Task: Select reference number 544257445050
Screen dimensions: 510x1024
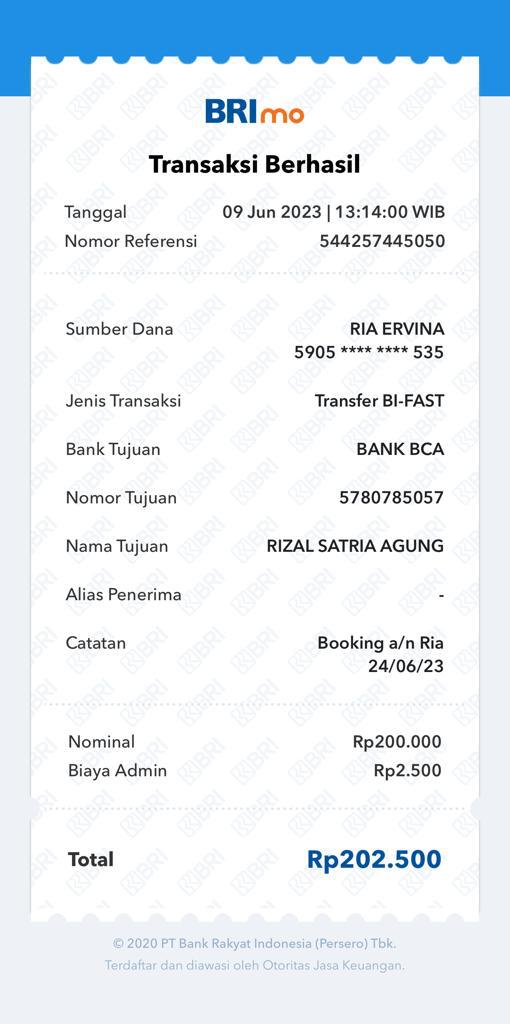Action: [x=382, y=241]
